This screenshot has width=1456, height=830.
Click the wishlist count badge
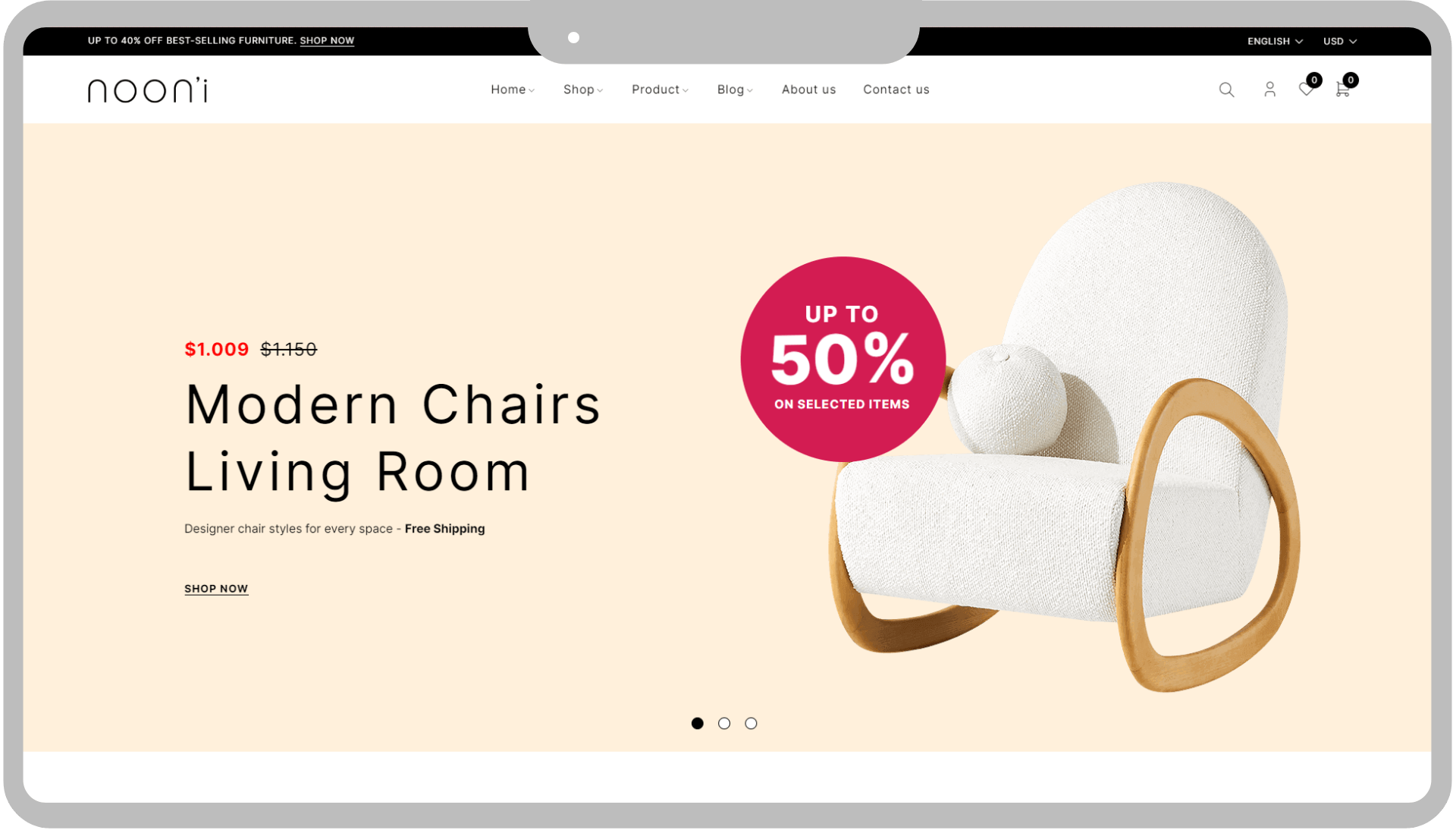point(1314,80)
